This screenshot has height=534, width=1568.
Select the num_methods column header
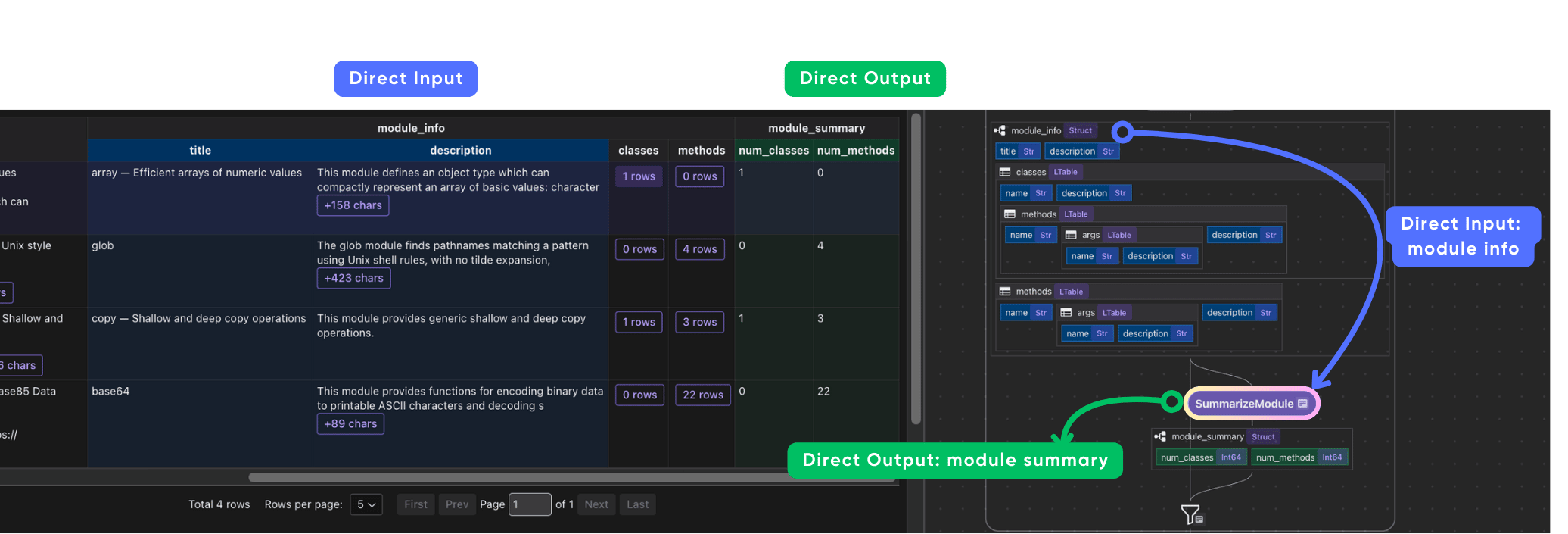pos(855,151)
